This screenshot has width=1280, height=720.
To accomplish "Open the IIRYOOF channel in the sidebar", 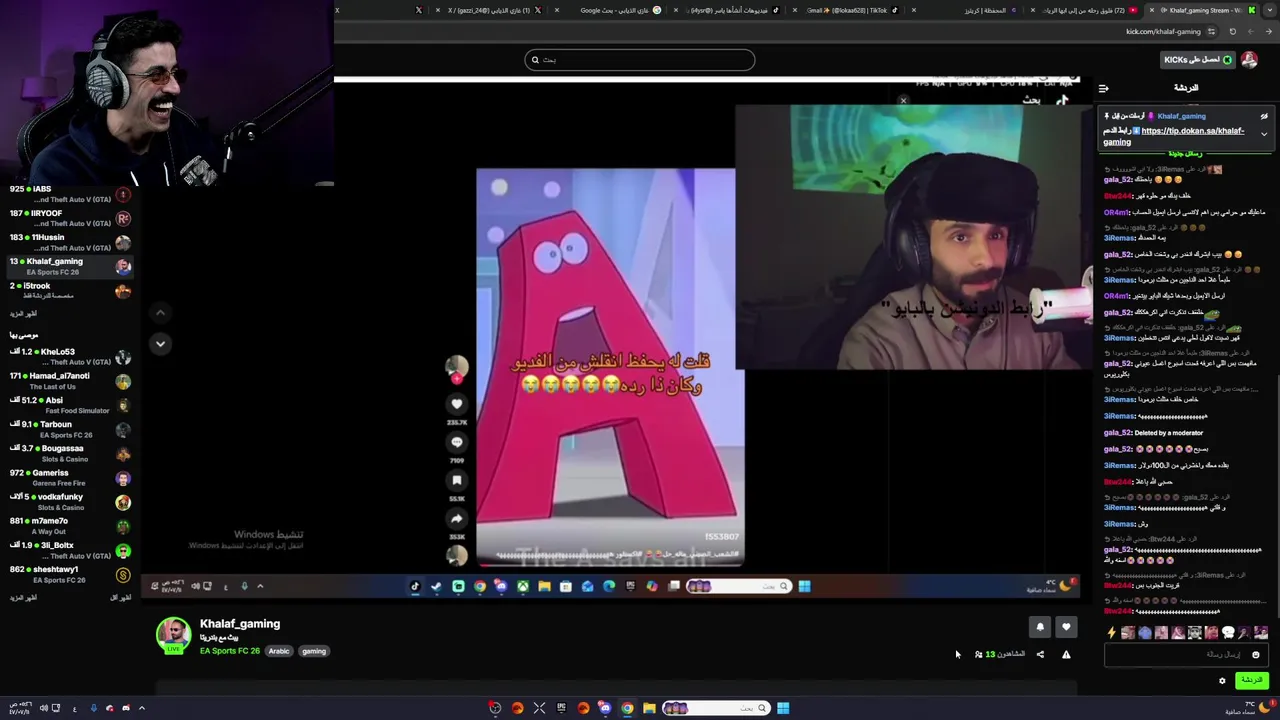I will [70, 218].
